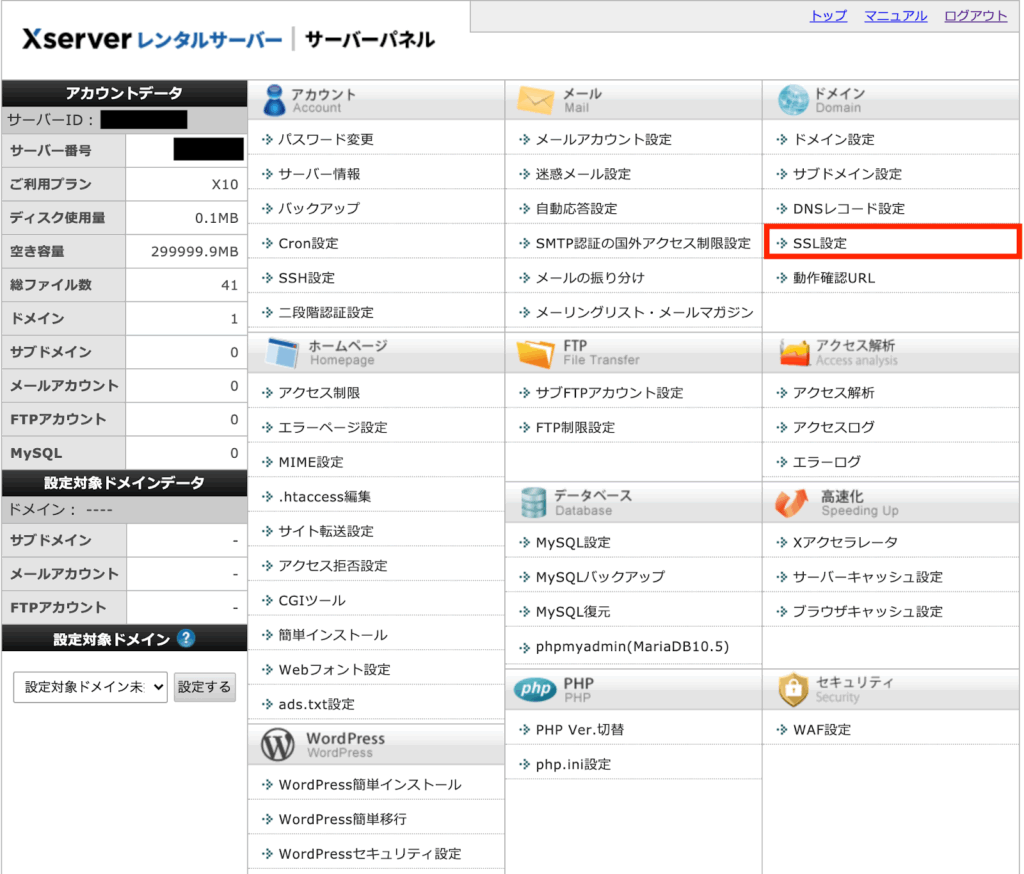Click the FTP folder icon

pyautogui.click(x=535, y=352)
